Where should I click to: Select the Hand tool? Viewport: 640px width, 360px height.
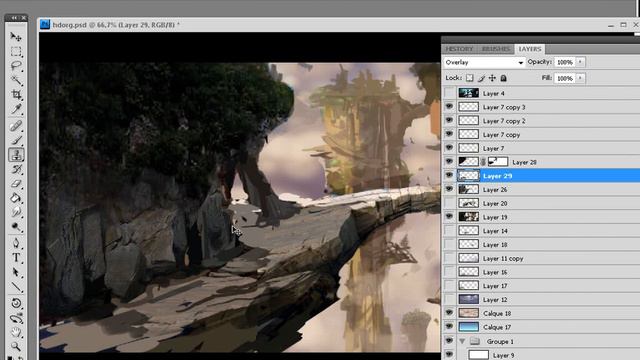click(16, 332)
